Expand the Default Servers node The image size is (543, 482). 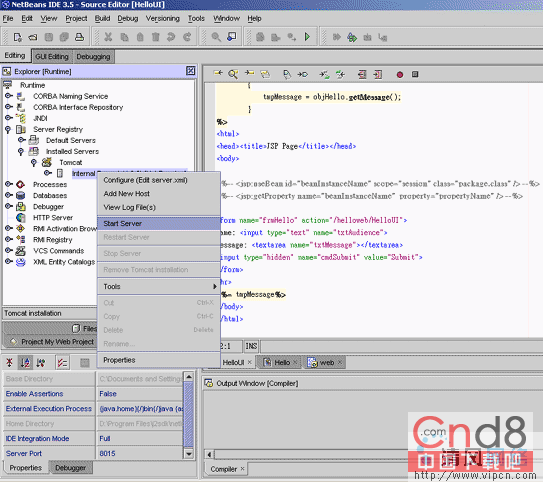(x=22, y=140)
